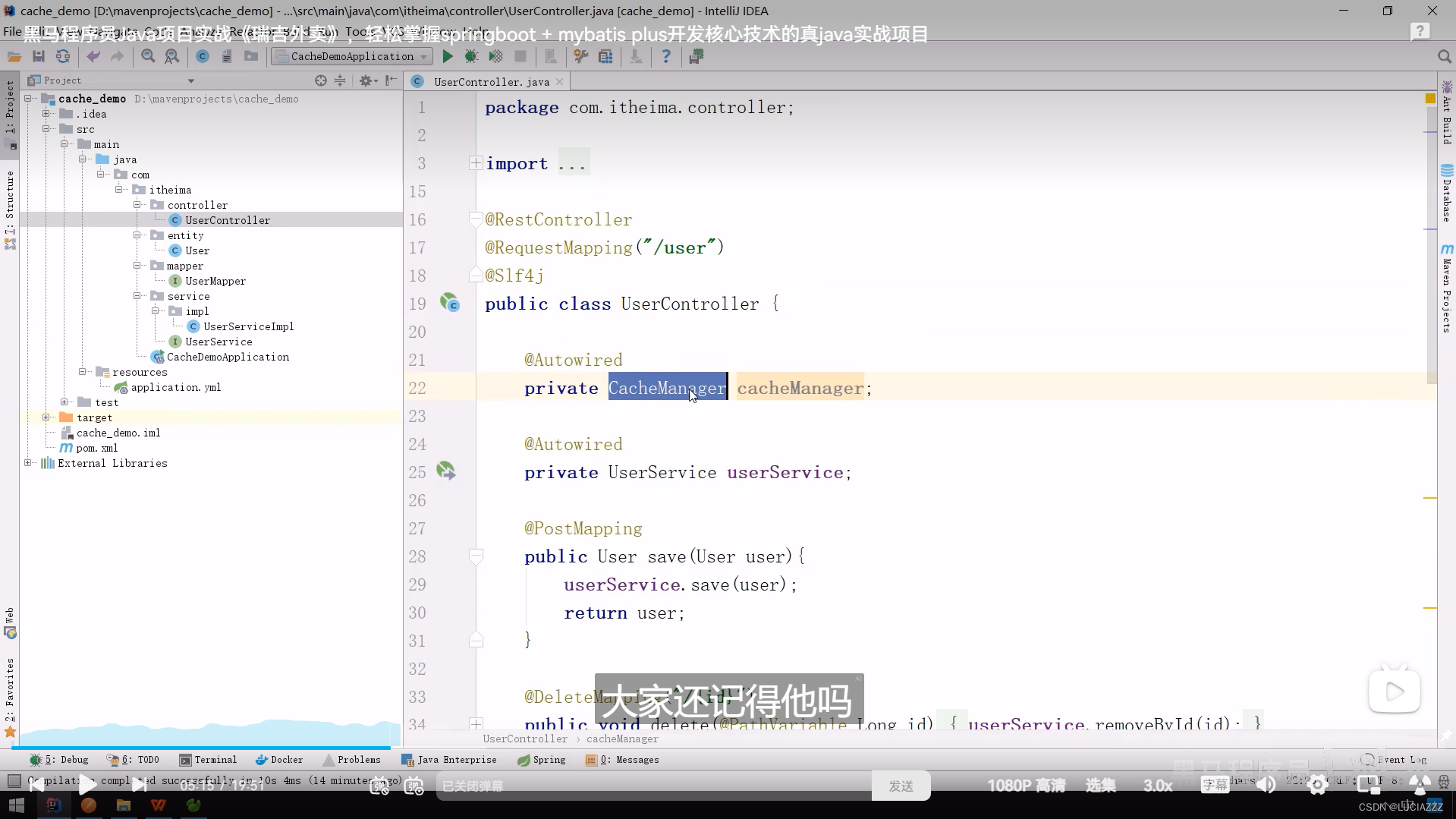Click the 发送 send button
This screenshot has width=1456, height=819.
pos(901,786)
